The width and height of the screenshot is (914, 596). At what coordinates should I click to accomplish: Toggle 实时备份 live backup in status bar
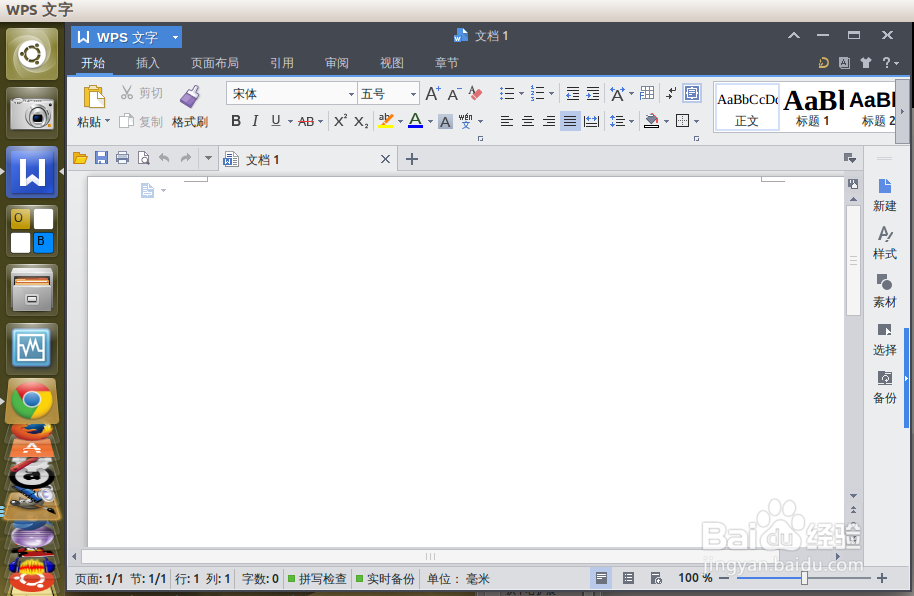point(385,579)
